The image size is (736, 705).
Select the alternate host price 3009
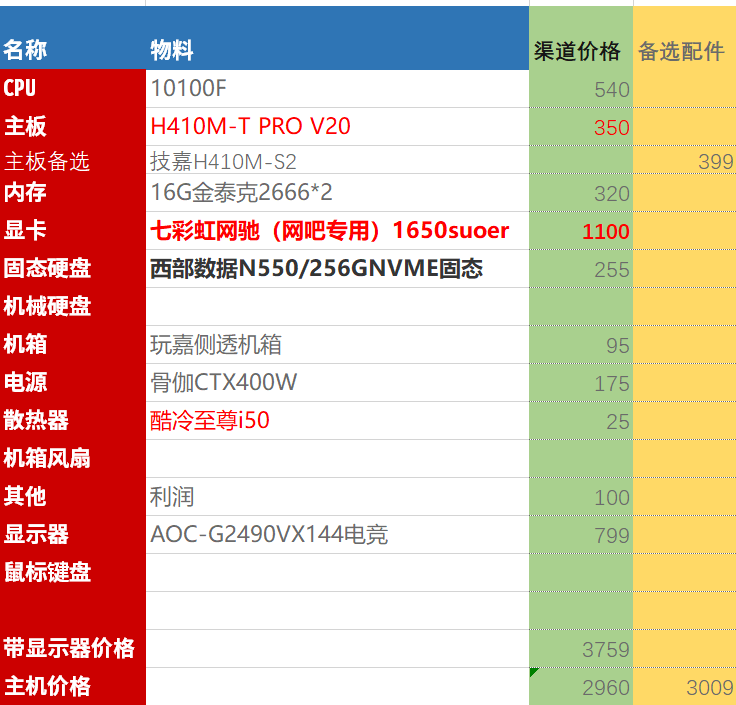(x=684, y=687)
